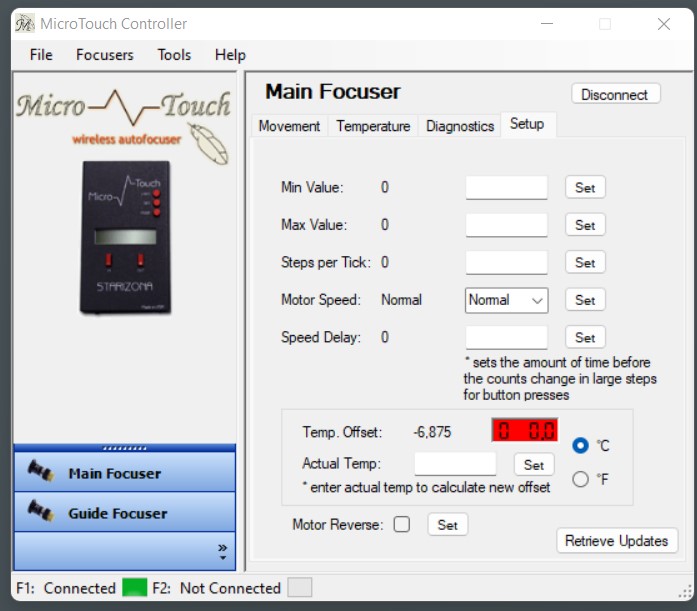
Task: Click Set button for Max Value
Action: click(585, 225)
